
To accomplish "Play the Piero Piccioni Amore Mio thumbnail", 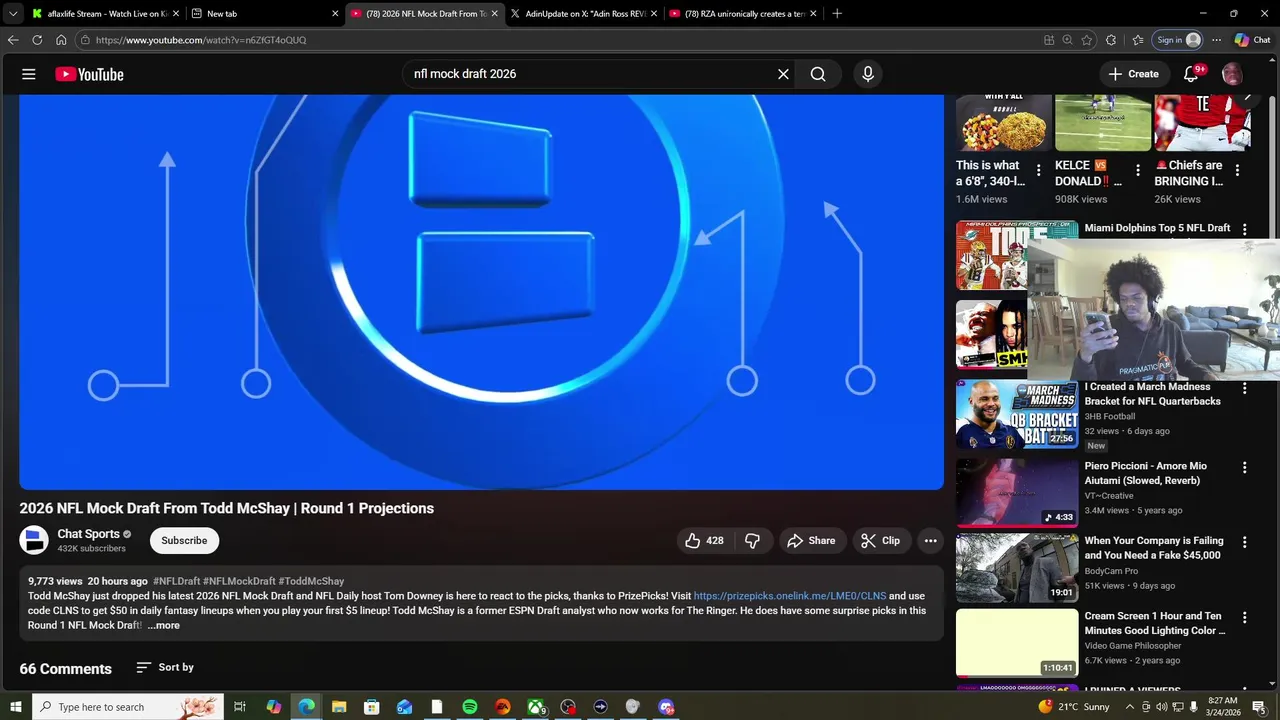I will pos(1017,493).
